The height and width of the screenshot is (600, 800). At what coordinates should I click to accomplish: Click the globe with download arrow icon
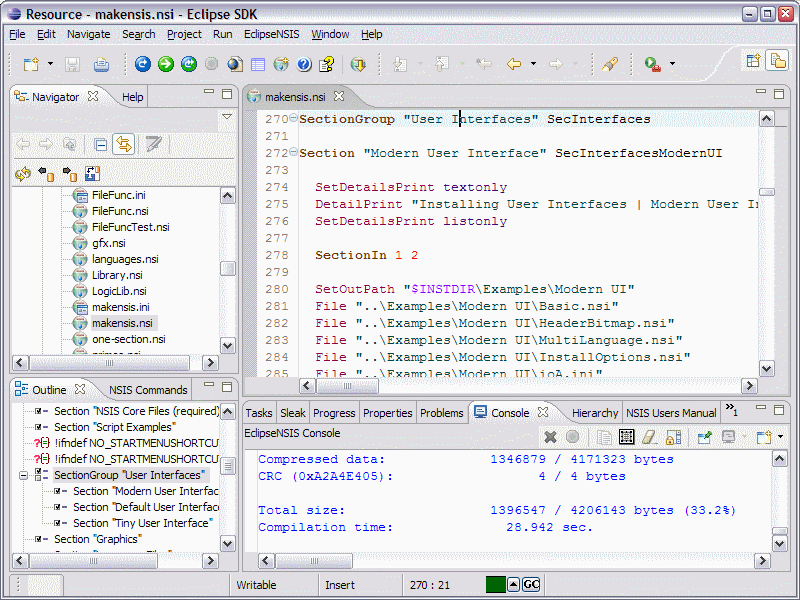358,64
